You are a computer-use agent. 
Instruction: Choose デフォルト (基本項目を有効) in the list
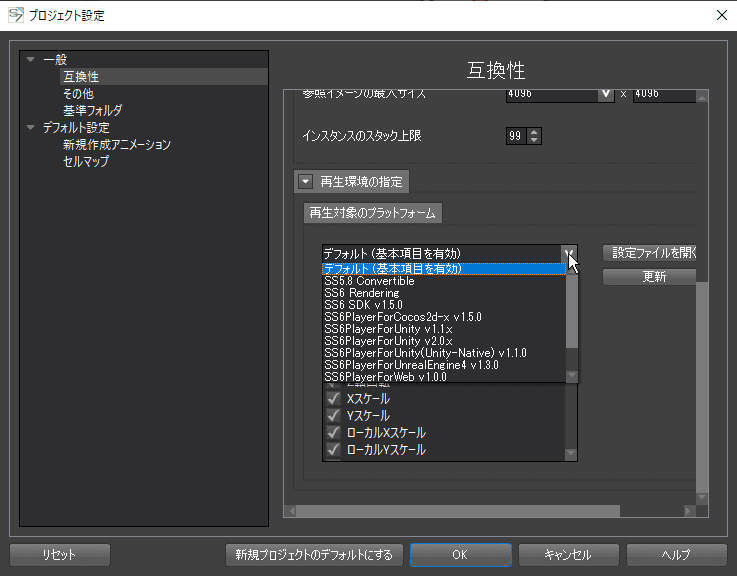pyautogui.click(x=444, y=269)
